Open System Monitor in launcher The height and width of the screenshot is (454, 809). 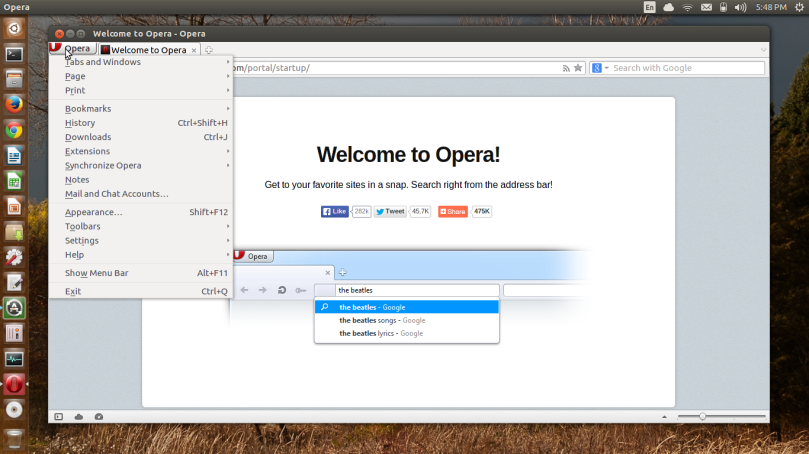click(x=14, y=359)
